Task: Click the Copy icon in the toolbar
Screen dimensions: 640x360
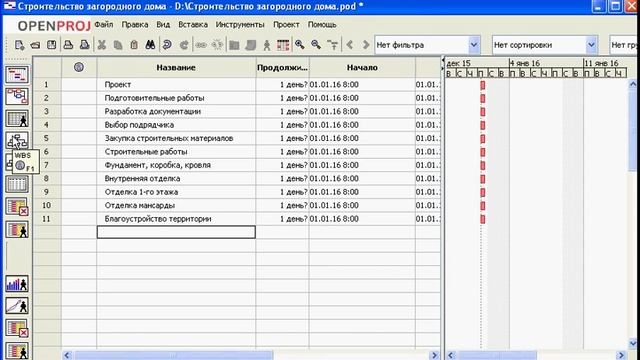Action: (118, 45)
